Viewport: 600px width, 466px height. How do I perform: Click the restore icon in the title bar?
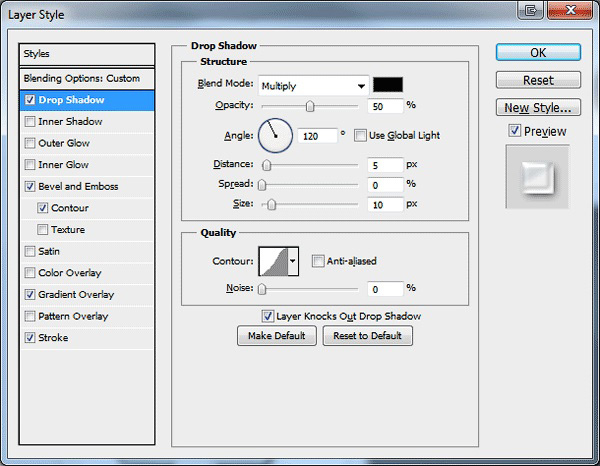pyautogui.click(x=530, y=10)
